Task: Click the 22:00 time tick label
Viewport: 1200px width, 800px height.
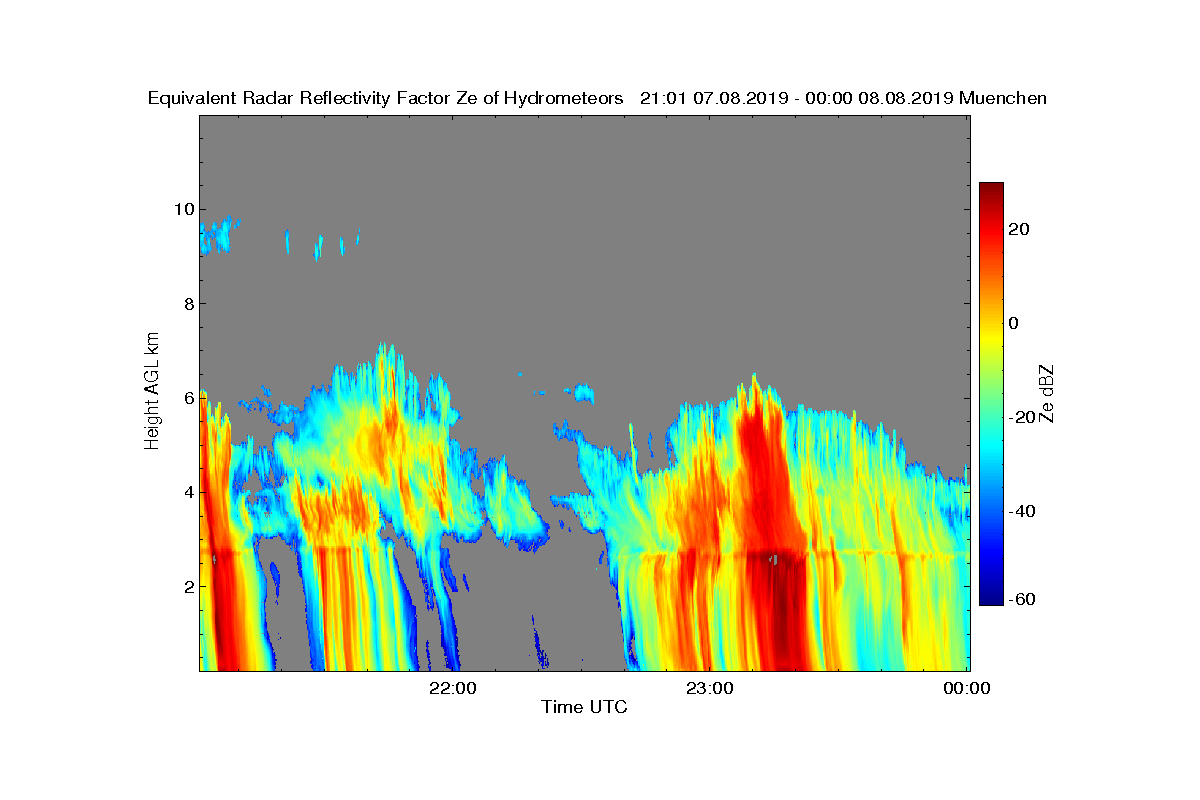Action: click(x=453, y=688)
